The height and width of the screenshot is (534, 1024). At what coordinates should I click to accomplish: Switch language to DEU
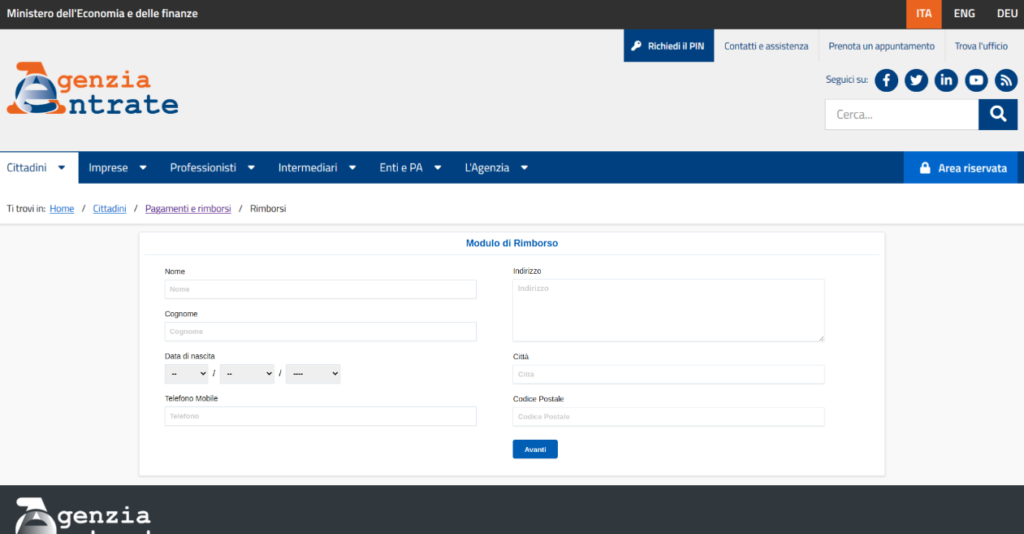click(1006, 14)
